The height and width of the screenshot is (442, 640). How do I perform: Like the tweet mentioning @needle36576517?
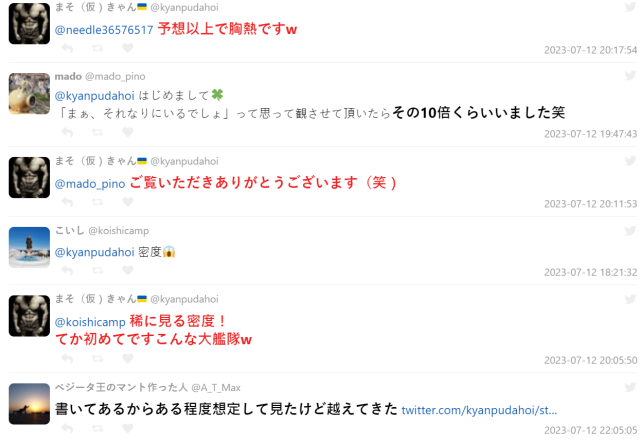click(128, 48)
